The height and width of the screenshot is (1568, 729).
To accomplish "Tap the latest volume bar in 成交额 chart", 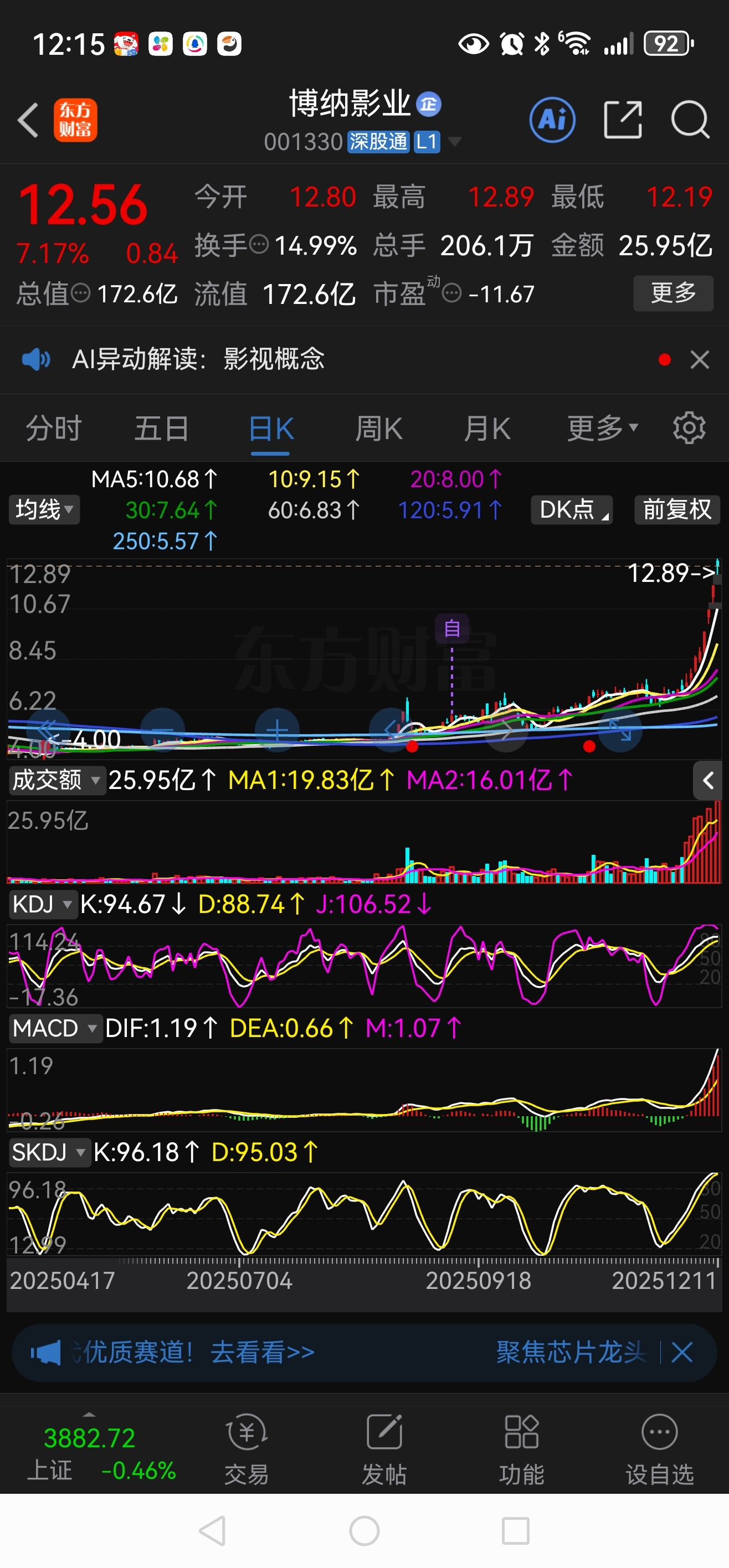I will point(717,842).
